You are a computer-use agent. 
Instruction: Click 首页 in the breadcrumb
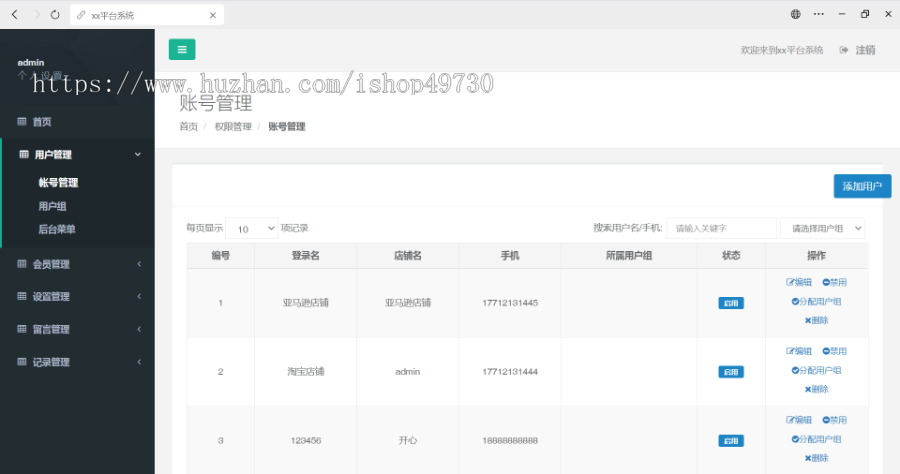coord(188,127)
